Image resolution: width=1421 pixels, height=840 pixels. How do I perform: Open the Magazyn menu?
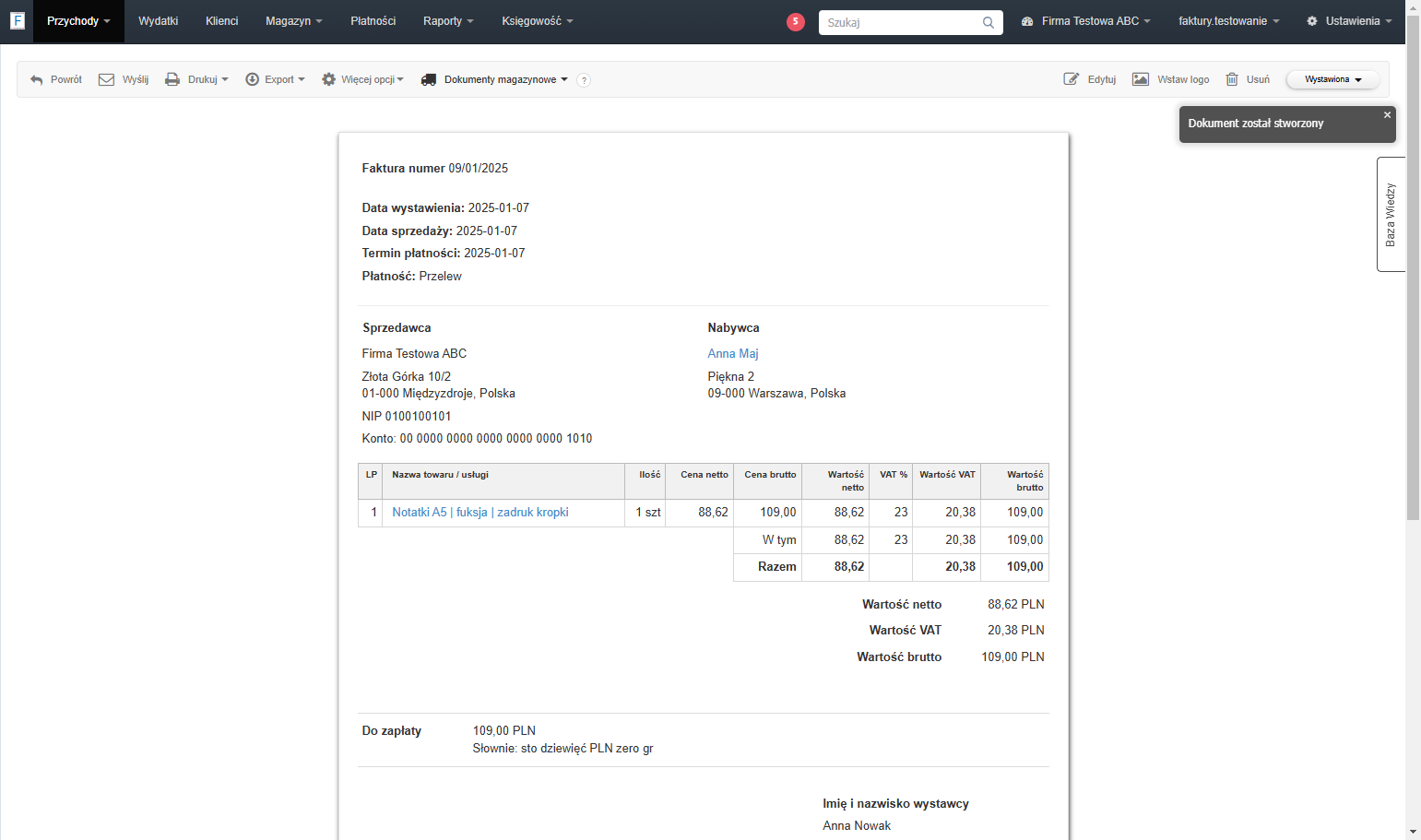coord(294,21)
